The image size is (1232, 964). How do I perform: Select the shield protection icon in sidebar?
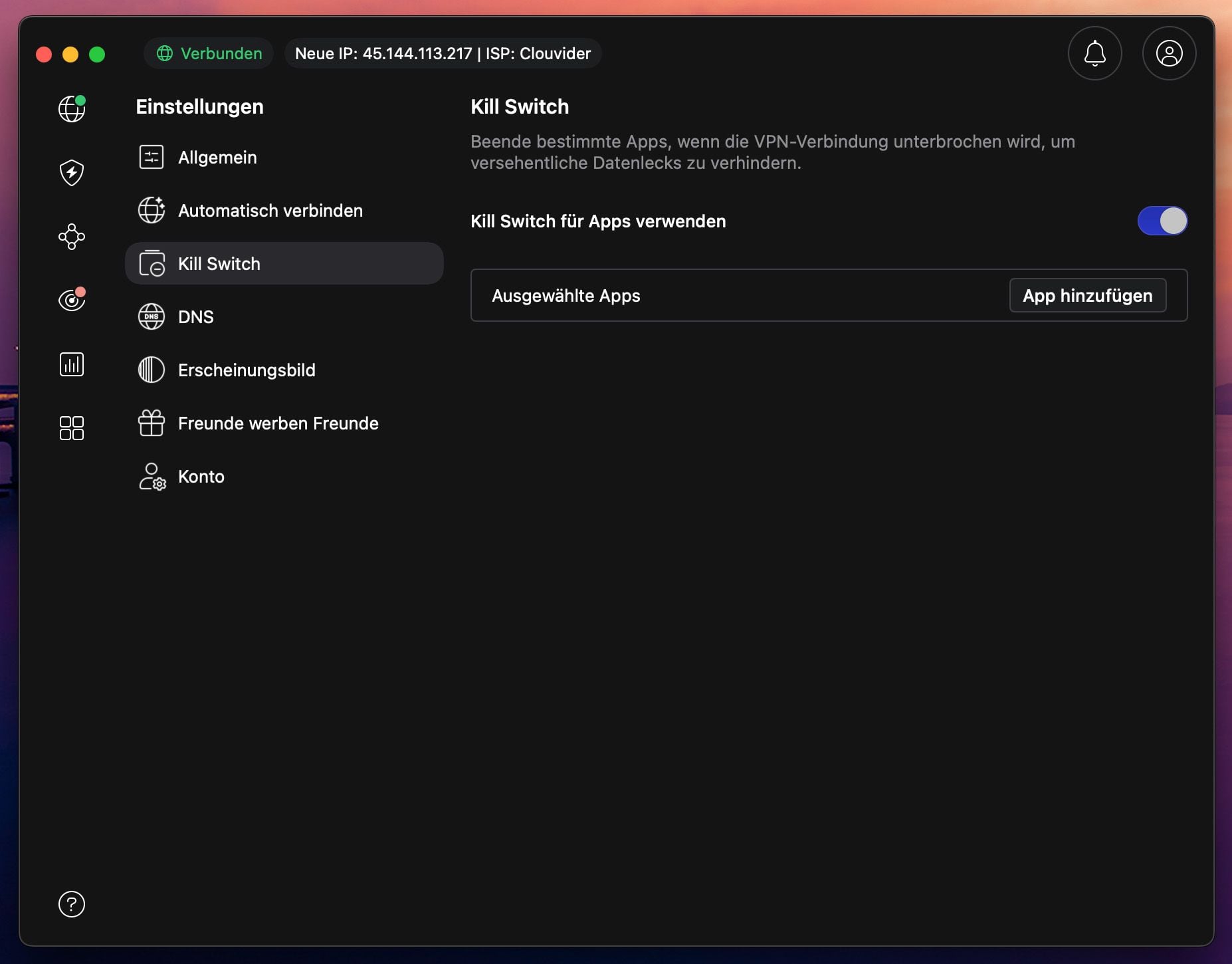click(x=72, y=172)
